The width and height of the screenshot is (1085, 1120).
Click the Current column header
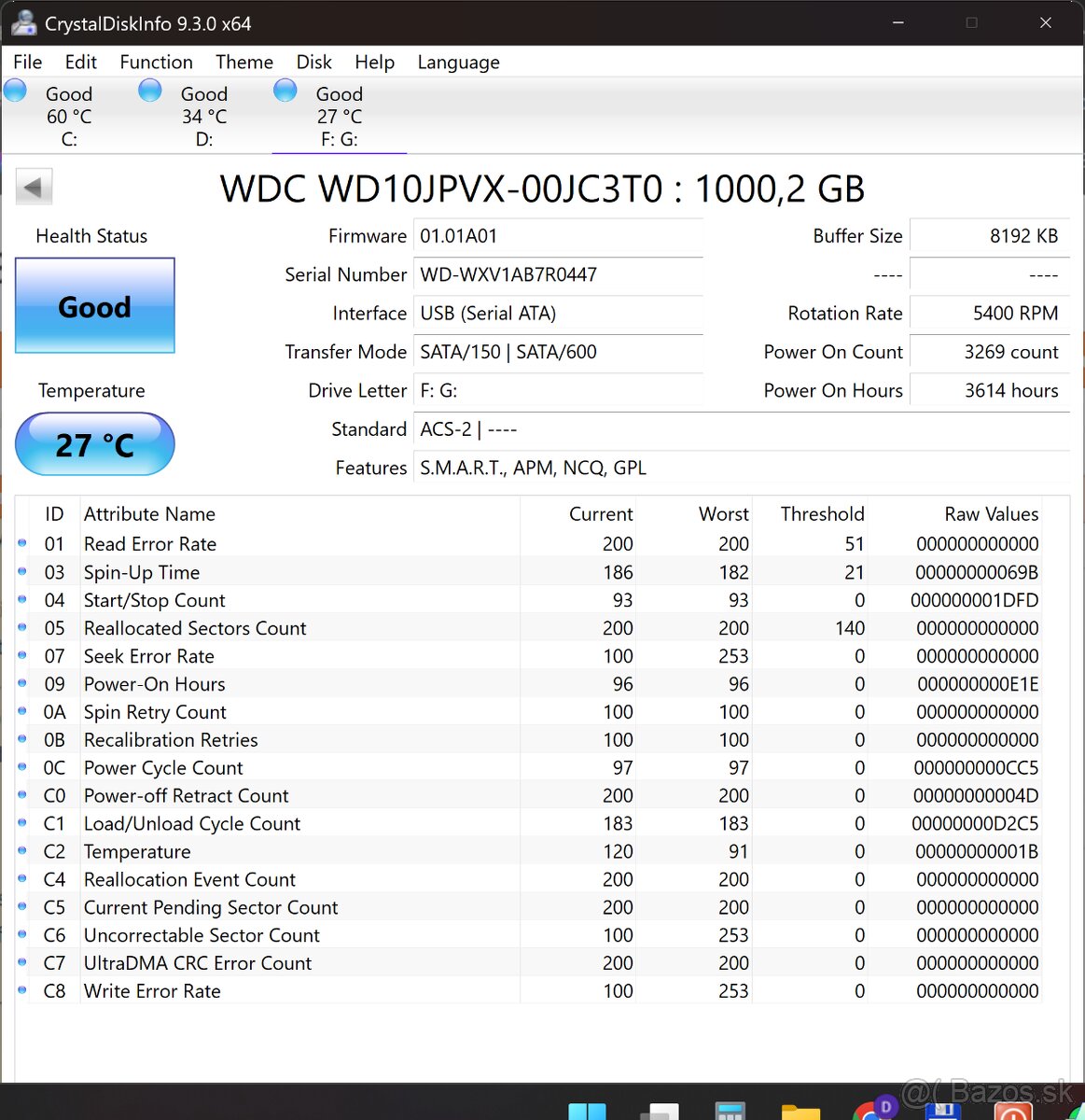pyautogui.click(x=601, y=514)
